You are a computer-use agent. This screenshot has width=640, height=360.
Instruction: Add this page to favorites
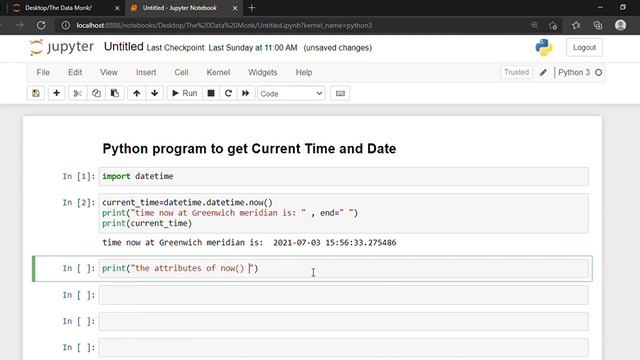553,25
